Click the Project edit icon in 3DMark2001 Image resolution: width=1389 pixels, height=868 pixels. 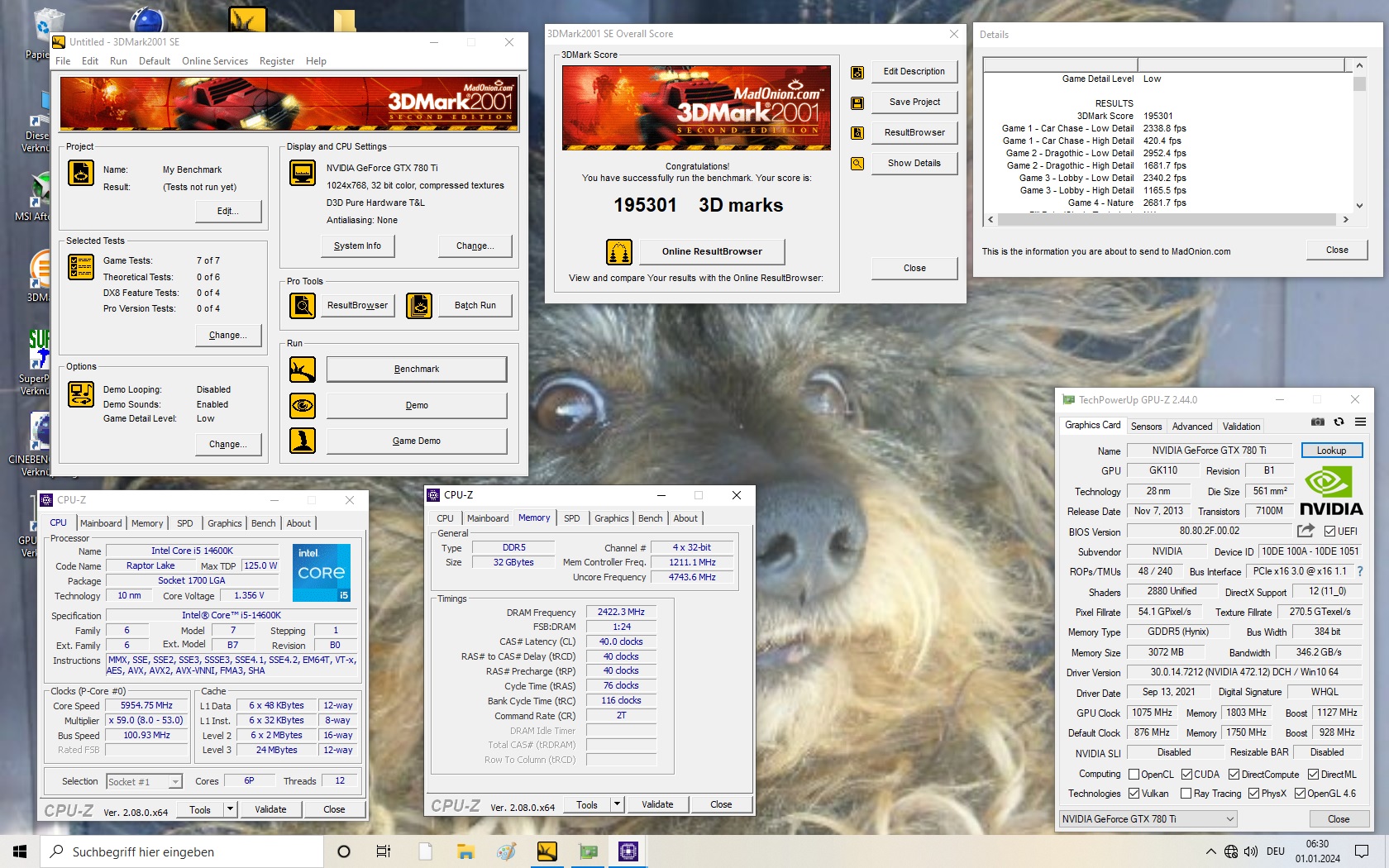coord(81,173)
